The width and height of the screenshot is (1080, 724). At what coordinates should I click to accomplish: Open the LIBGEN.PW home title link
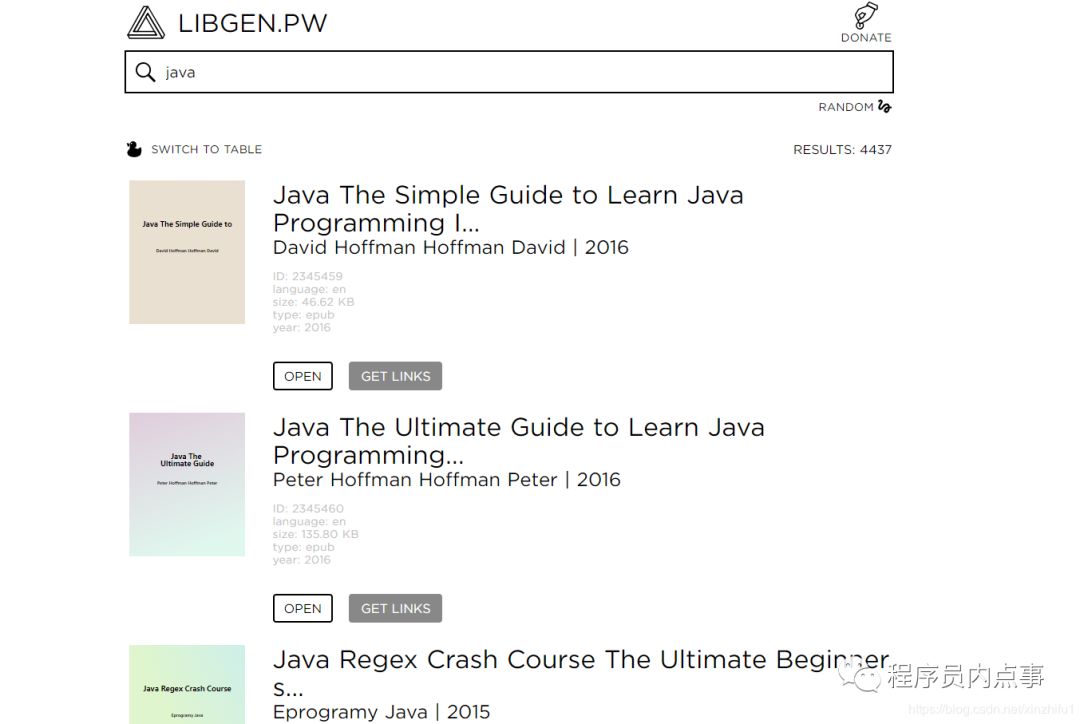pyautogui.click(x=253, y=23)
